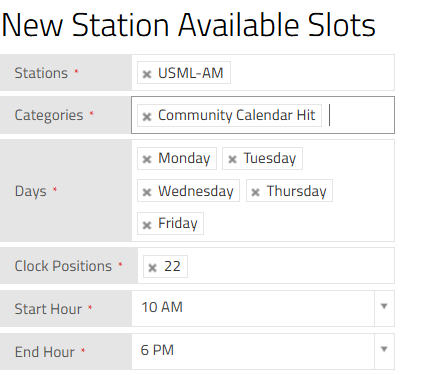Remove Wednesday from the Days field
The image size is (421, 375).
147,192
